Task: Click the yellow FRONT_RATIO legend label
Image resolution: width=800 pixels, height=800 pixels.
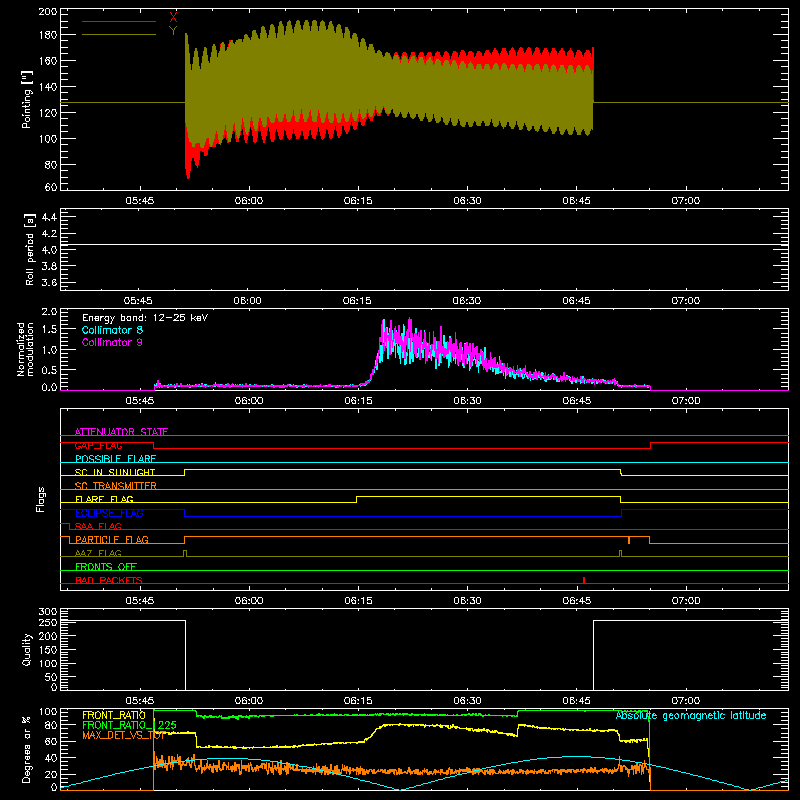Action: (114, 715)
